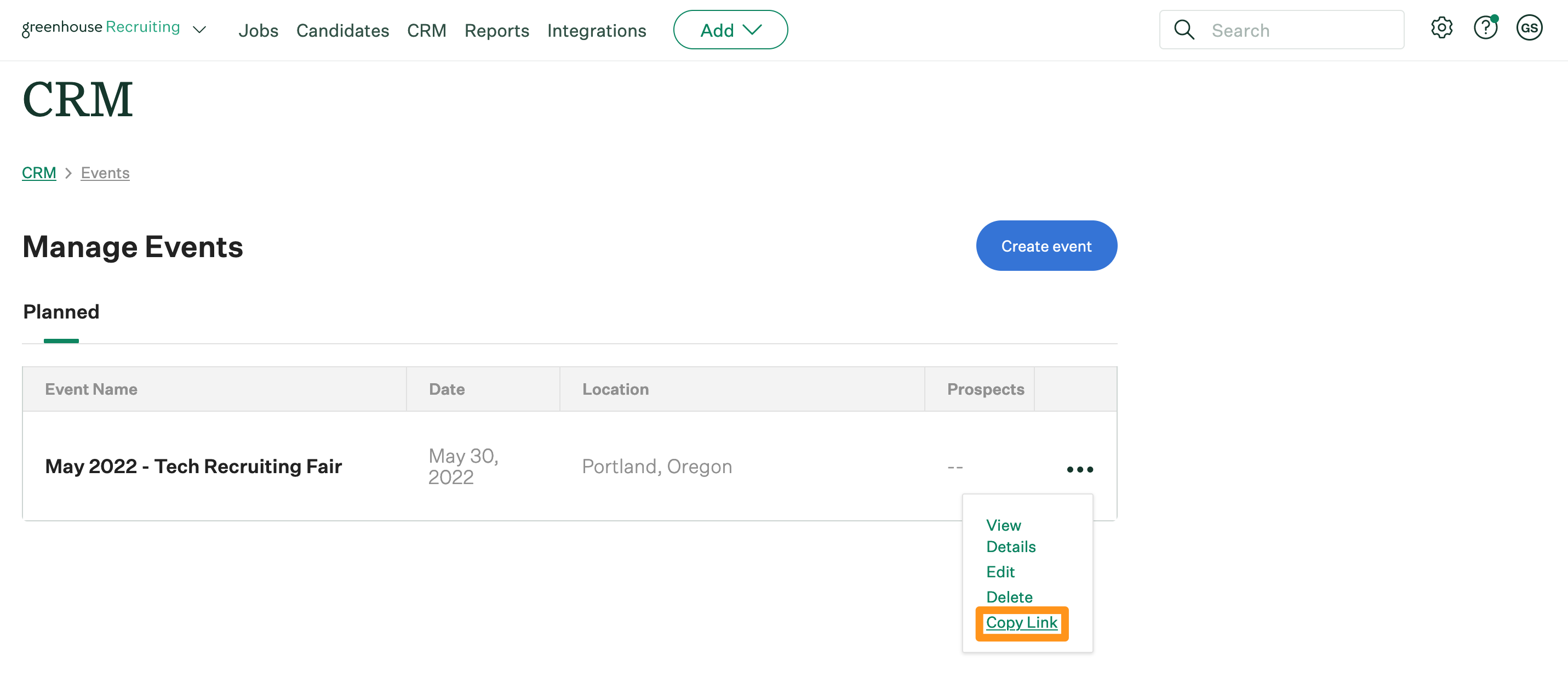This screenshot has height=682, width=1568.
Task: Click the Portland, Oregon location cell
Action: [x=657, y=467]
